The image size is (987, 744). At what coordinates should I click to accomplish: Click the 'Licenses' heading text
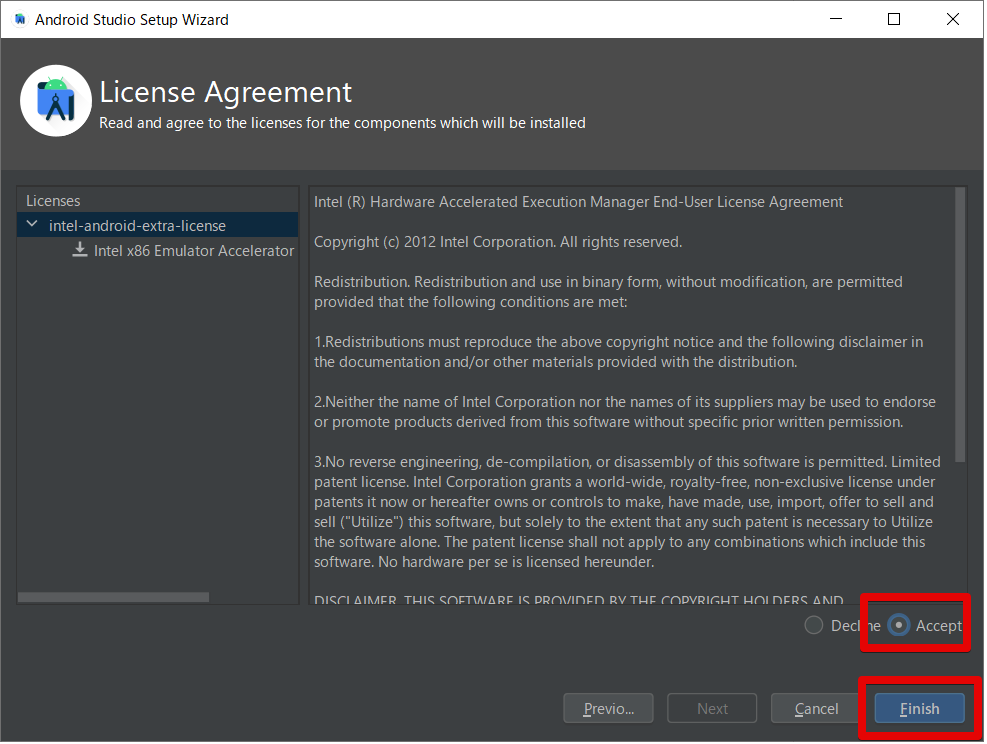[x=53, y=201]
